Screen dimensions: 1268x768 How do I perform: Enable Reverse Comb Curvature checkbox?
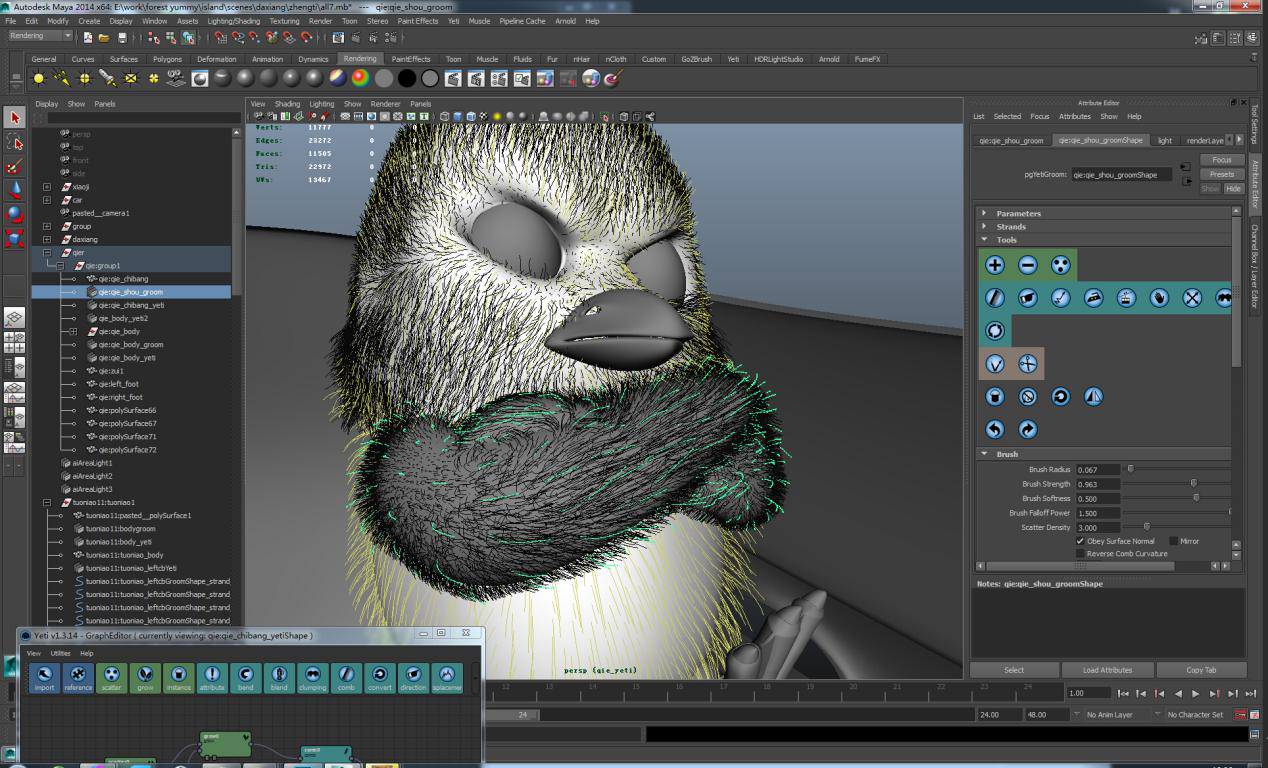coord(1080,553)
